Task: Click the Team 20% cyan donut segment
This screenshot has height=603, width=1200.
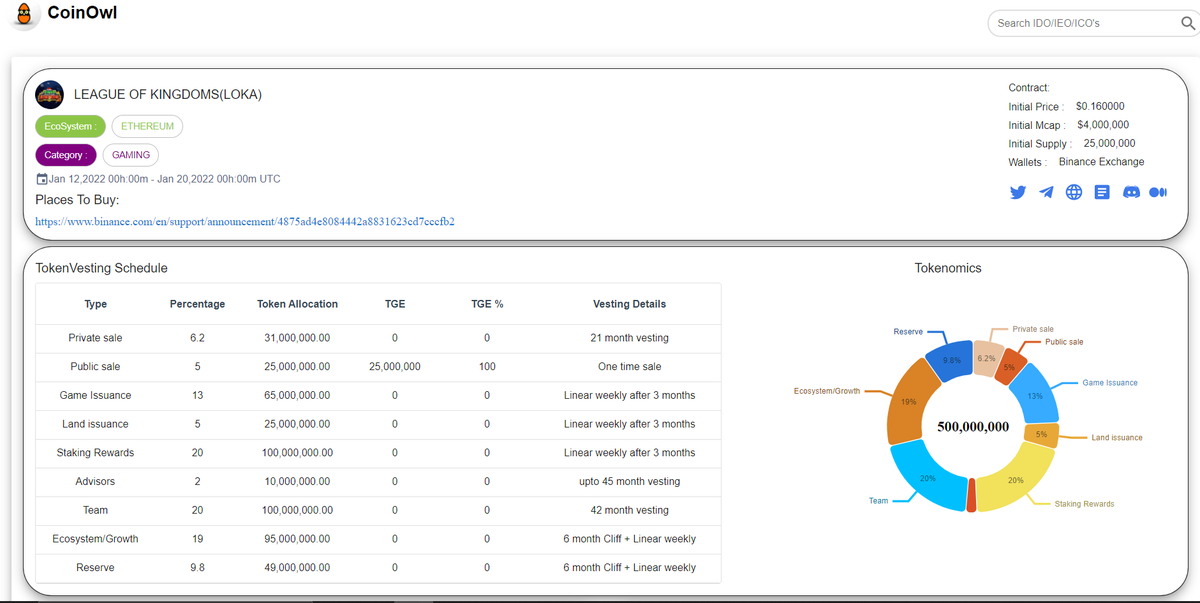Action: [929, 477]
